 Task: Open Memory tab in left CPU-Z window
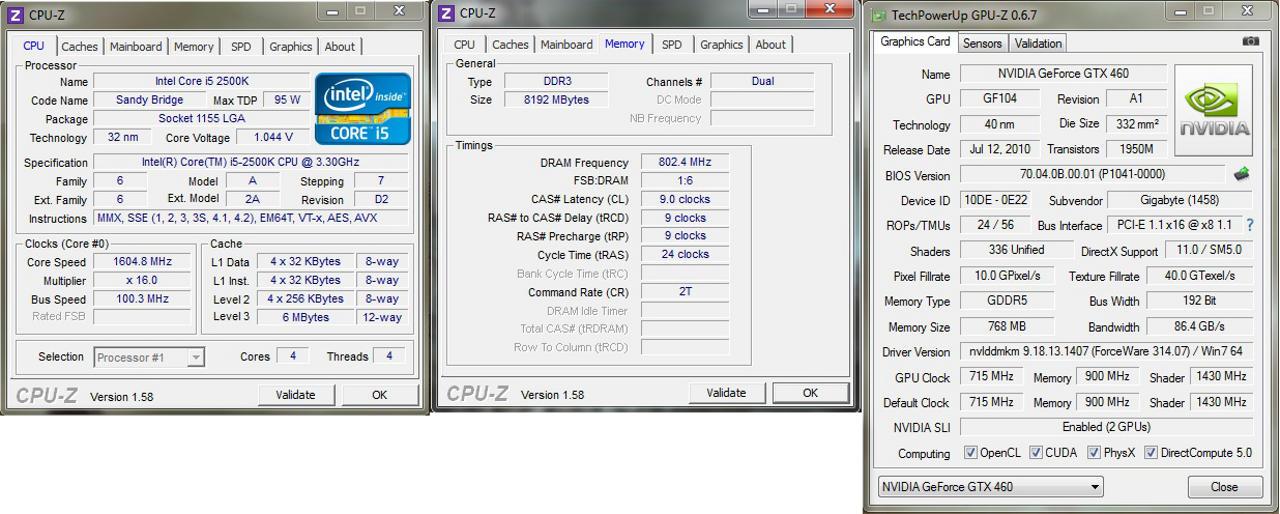(194, 46)
